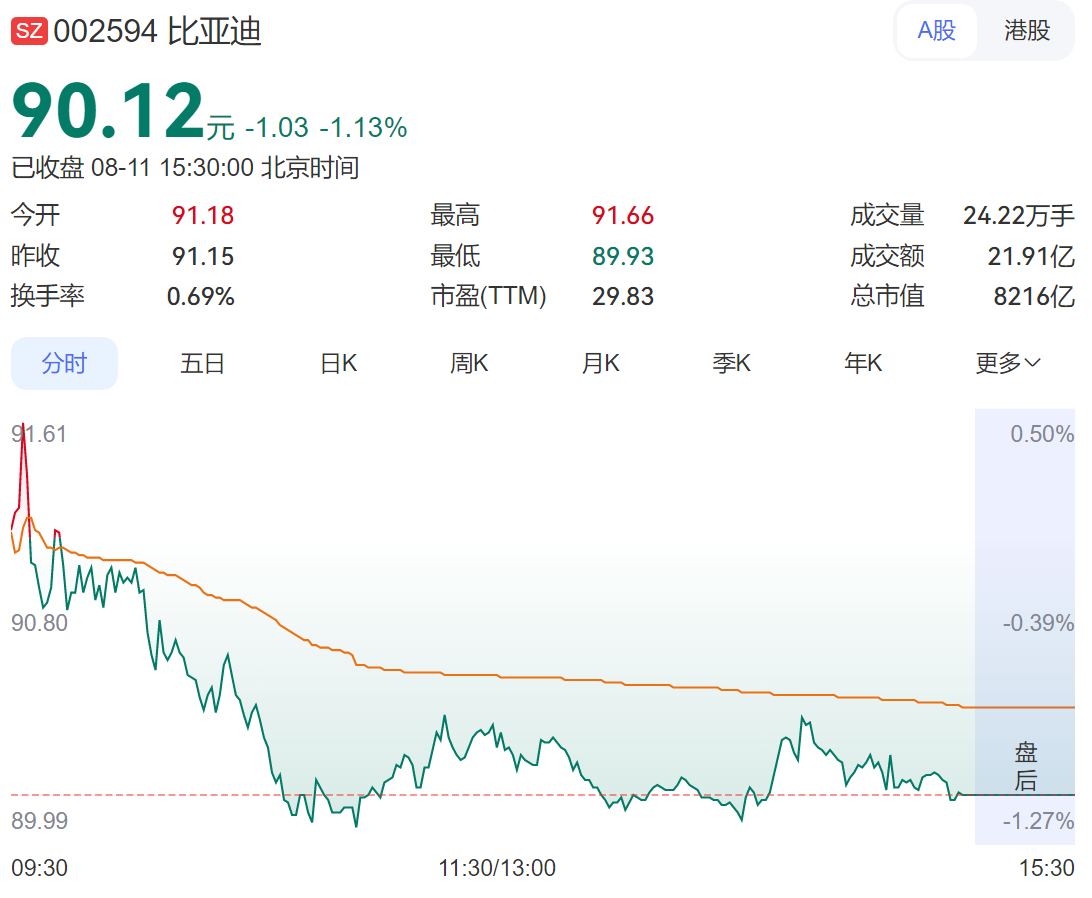This screenshot has height=898, width=1092.
Task: Switch to the 港股 market toggle
Action: click(1027, 31)
